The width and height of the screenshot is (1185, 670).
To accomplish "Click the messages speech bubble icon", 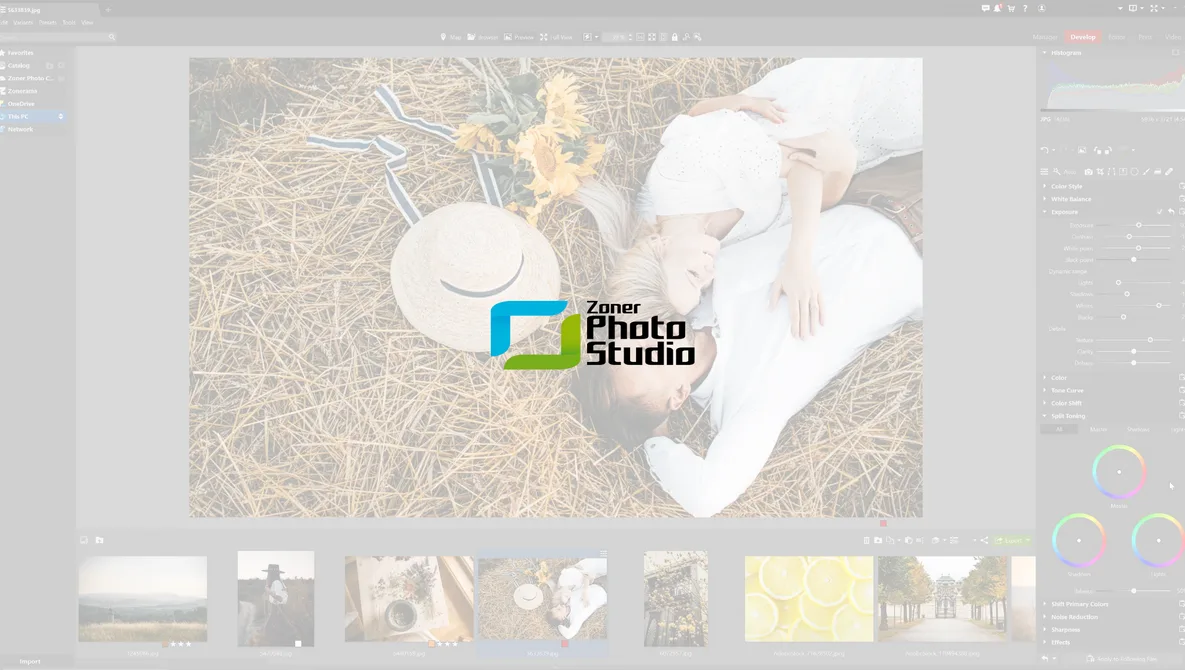I will pyautogui.click(x=985, y=8).
